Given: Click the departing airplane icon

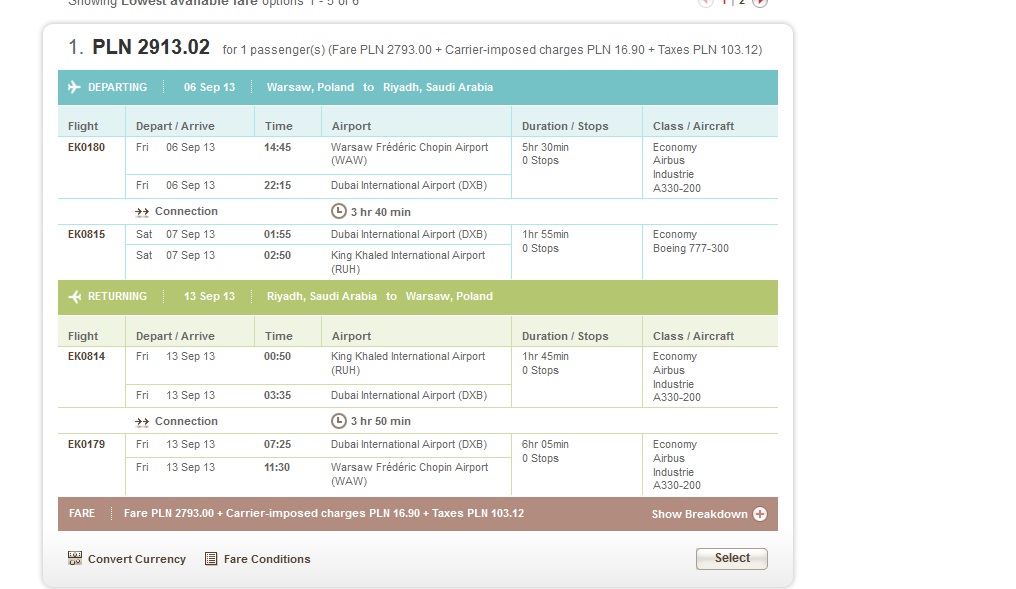Looking at the screenshot, I should click(x=75, y=87).
